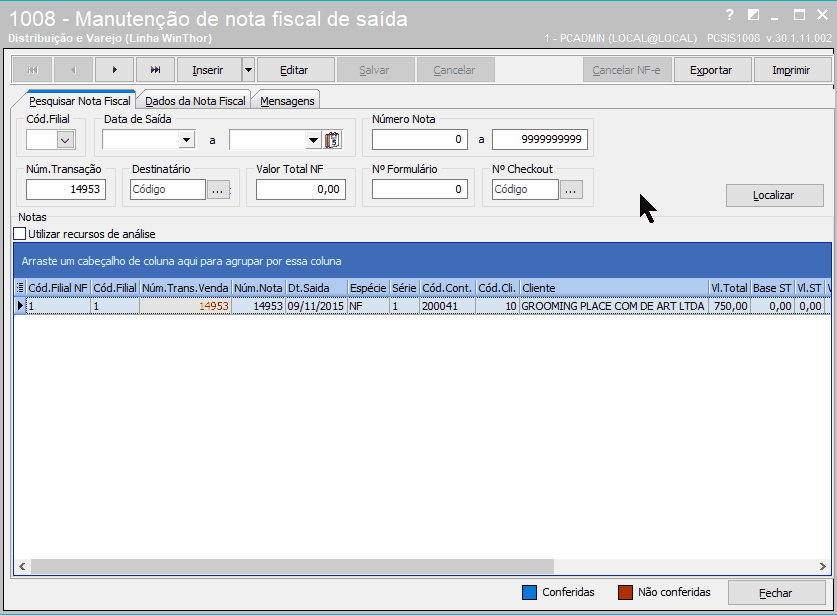Image resolution: width=837 pixels, height=615 pixels.
Task: Click the Inserir button
Action: coord(208,70)
